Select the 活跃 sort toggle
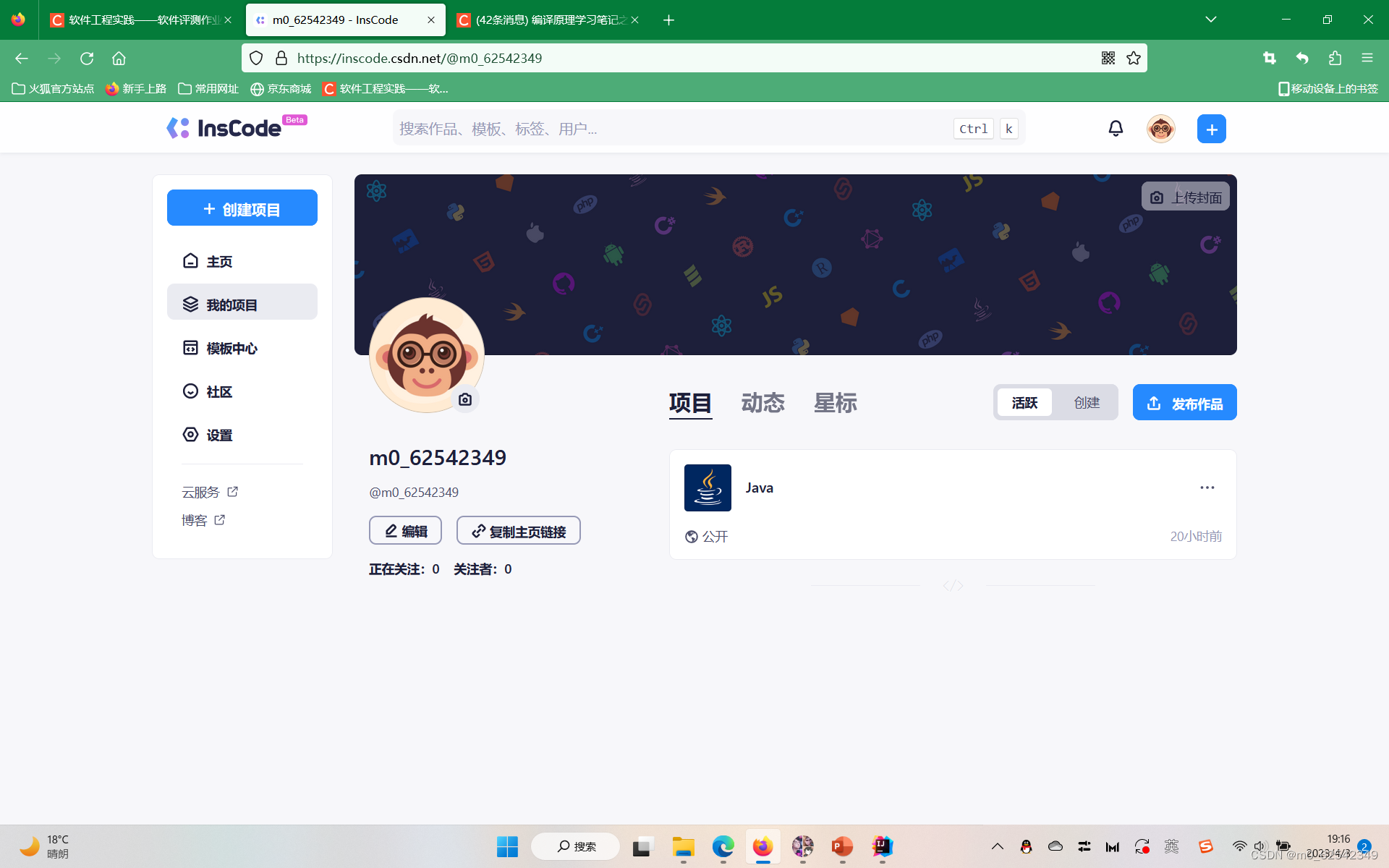The height and width of the screenshot is (868, 1389). click(x=1024, y=403)
